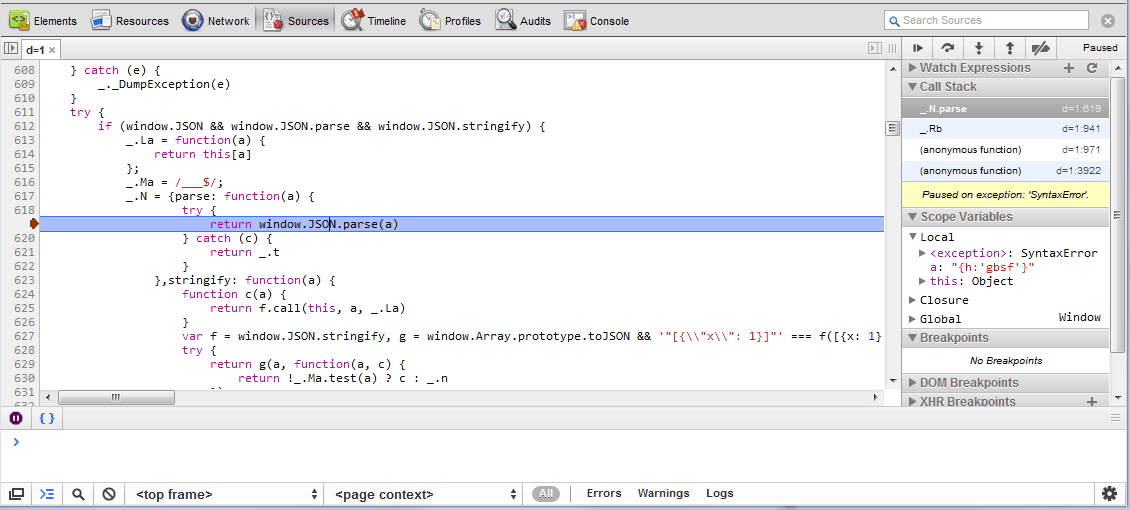Add a watch expression
This screenshot has width=1130, height=510.
pos(1068,68)
